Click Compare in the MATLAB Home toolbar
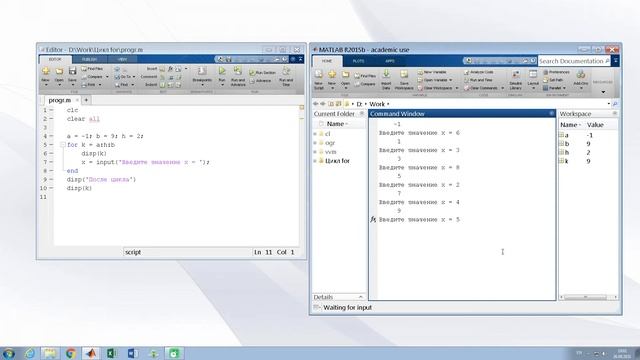640x360 pixels. pyautogui.click(x=364, y=84)
